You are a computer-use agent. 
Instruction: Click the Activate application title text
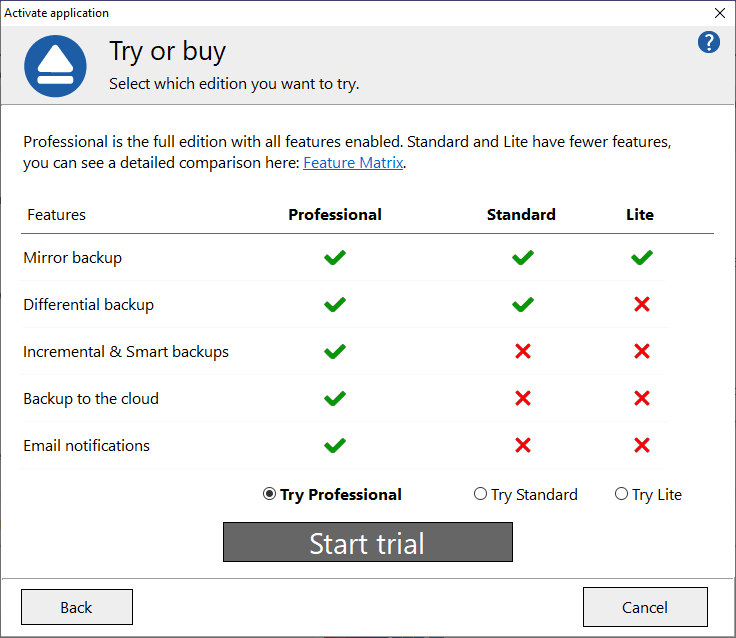[56, 13]
